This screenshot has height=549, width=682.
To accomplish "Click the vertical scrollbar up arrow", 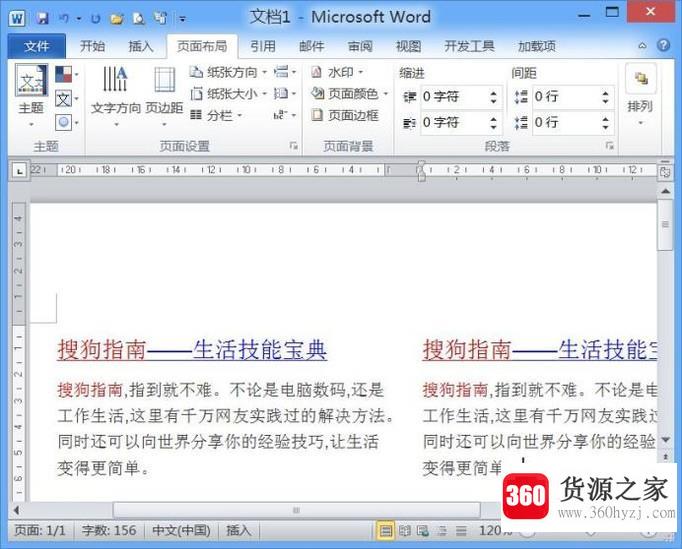I will pos(665,191).
